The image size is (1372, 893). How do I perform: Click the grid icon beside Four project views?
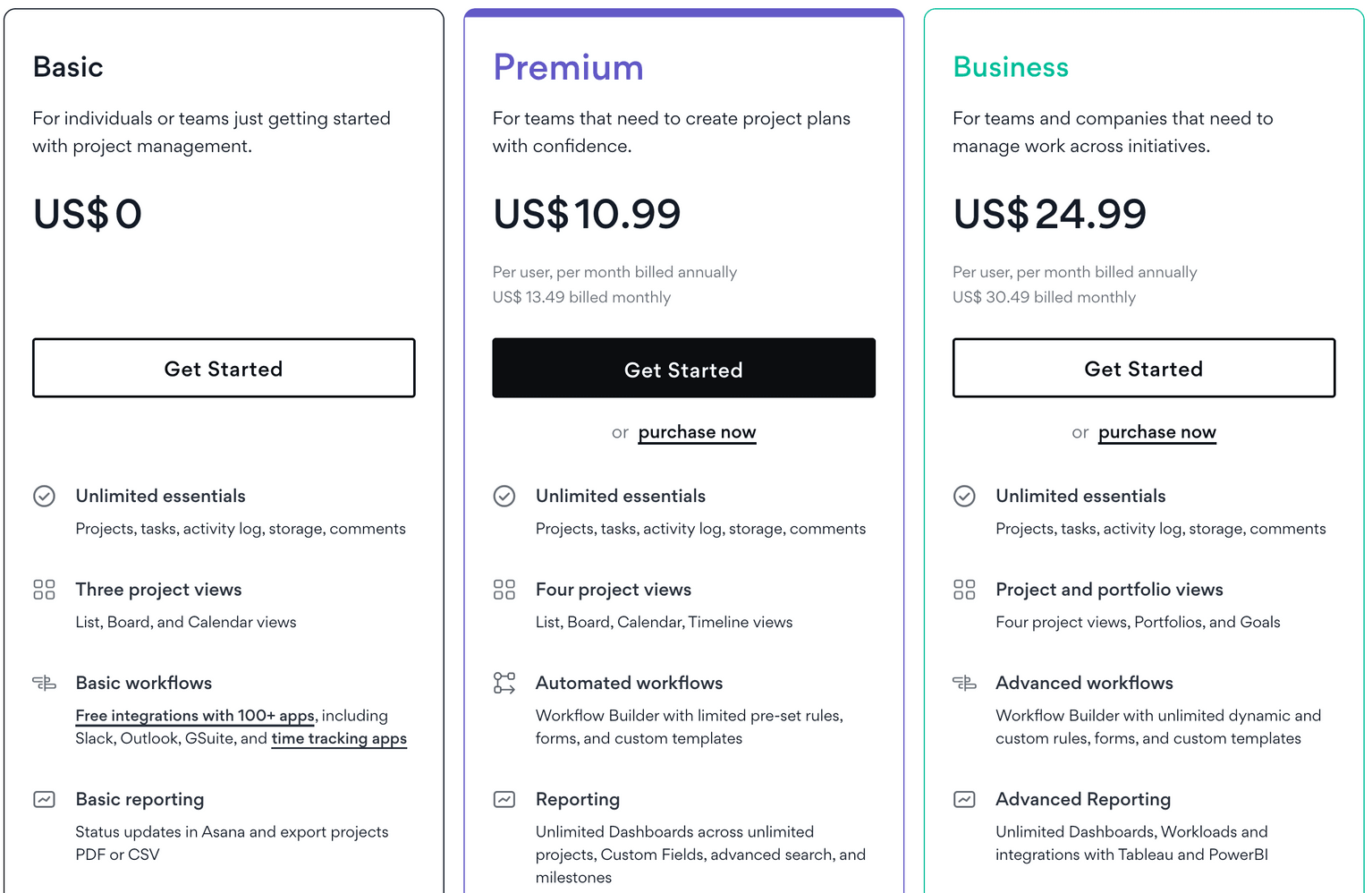pyautogui.click(x=504, y=590)
